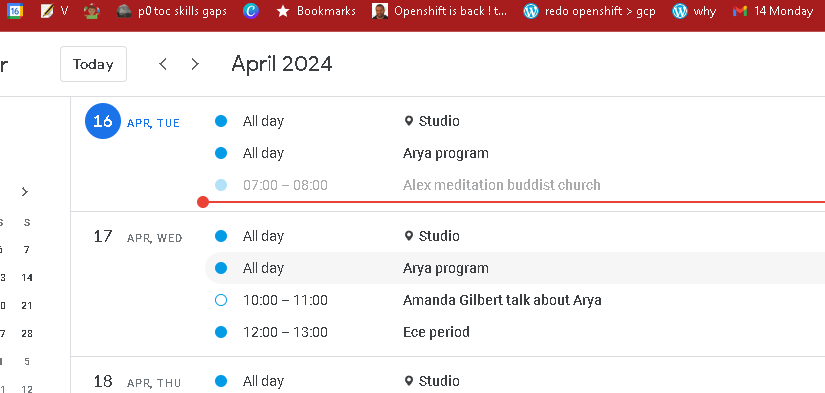Select day 7 in the mini calendar
This screenshot has height=393, width=825.
27,250
